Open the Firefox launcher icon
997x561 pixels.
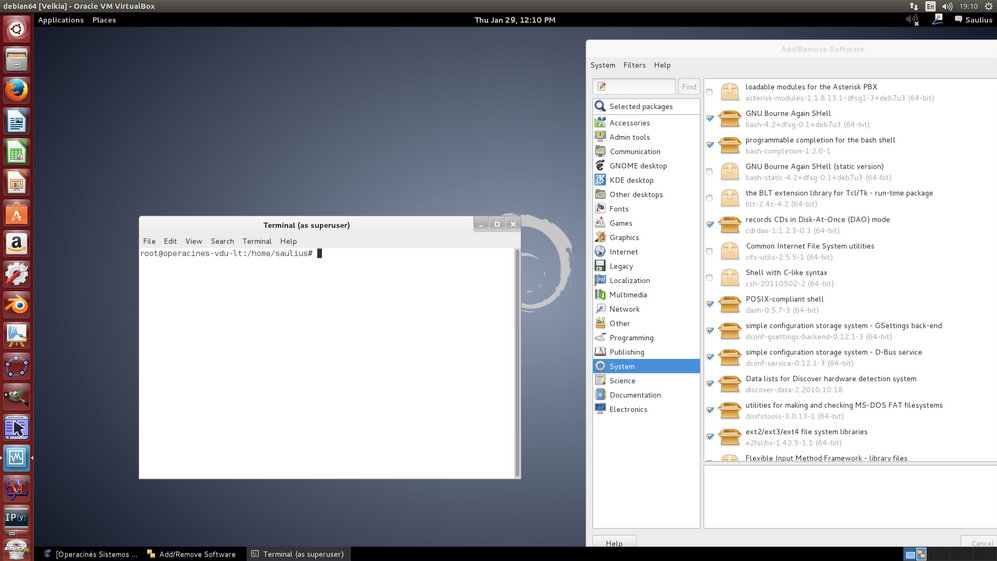[16, 90]
